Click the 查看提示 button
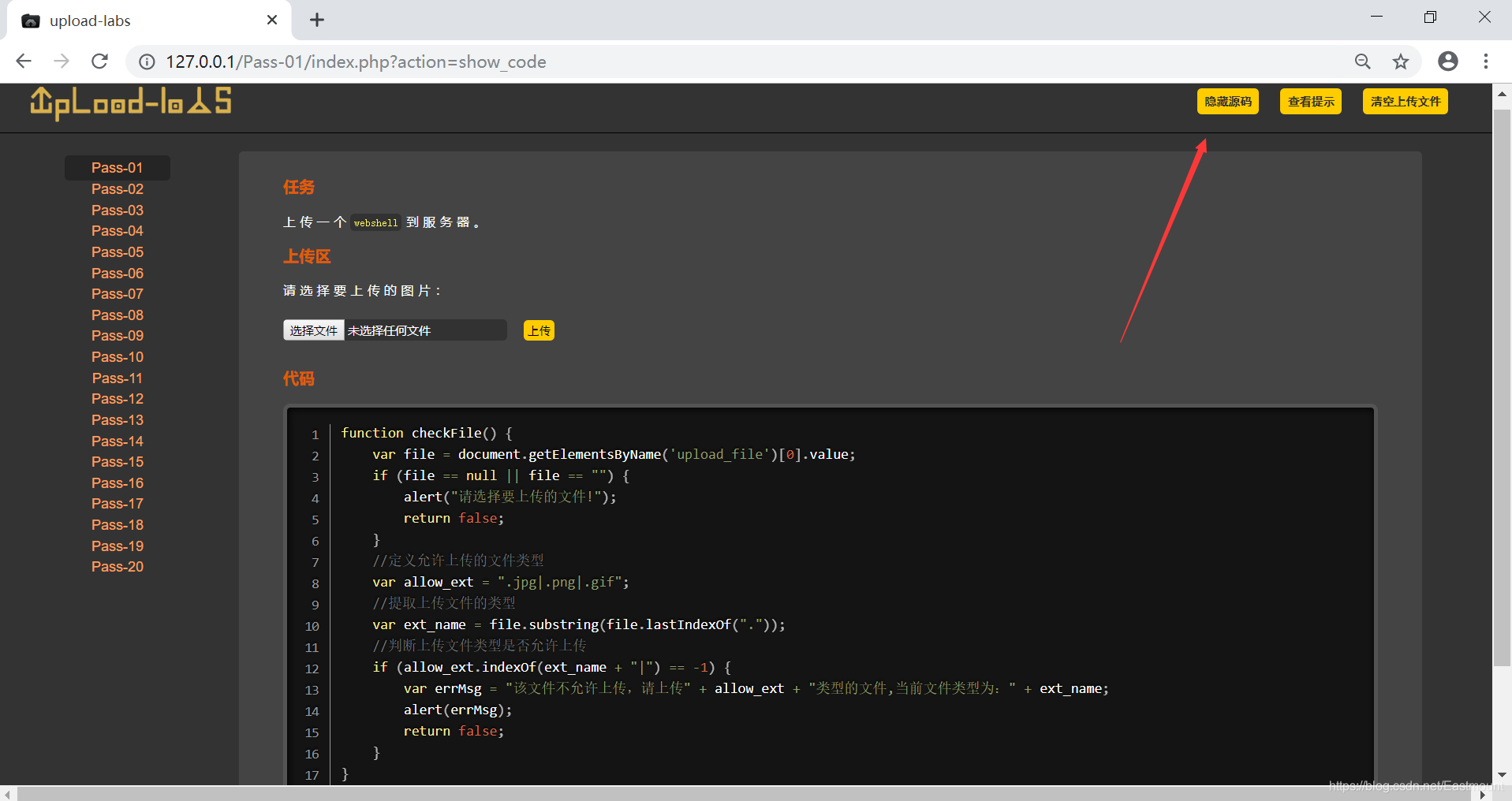This screenshot has height=801, width=1512. (x=1311, y=102)
